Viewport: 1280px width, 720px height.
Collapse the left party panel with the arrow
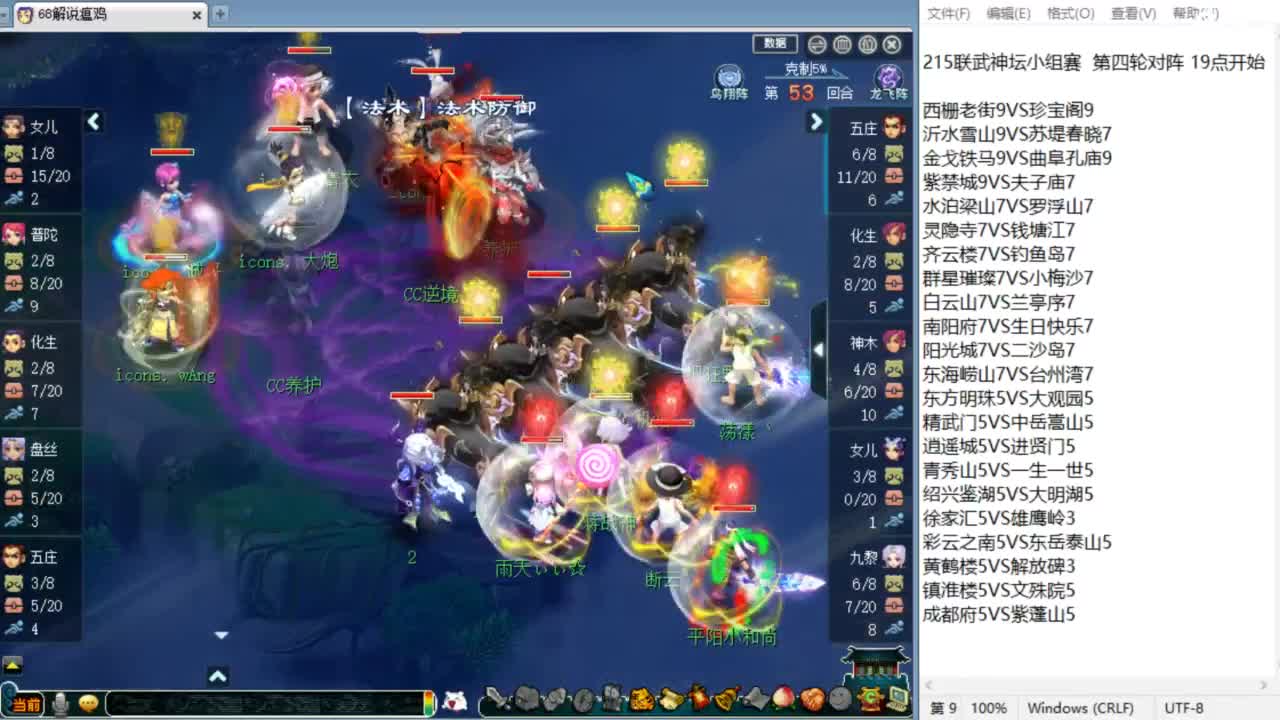pyautogui.click(x=94, y=122)
